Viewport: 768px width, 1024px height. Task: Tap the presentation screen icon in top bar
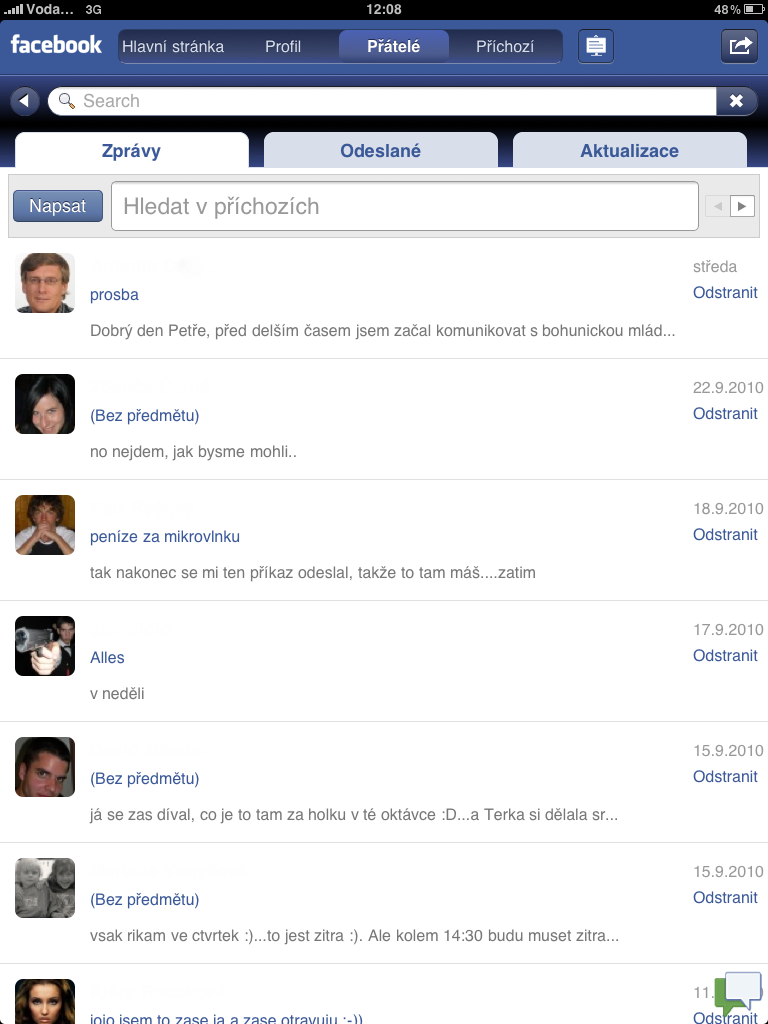(x=596, y=46)
